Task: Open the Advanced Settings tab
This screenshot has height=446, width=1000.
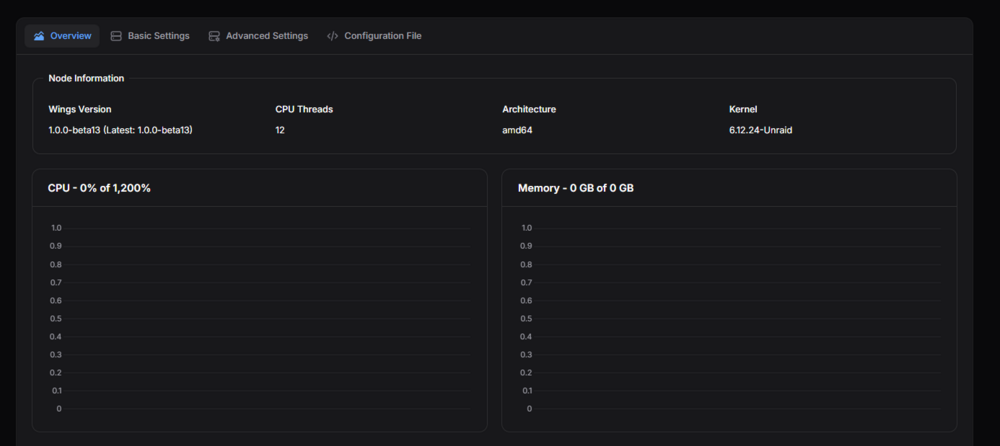Action: [x=258, y=36]
